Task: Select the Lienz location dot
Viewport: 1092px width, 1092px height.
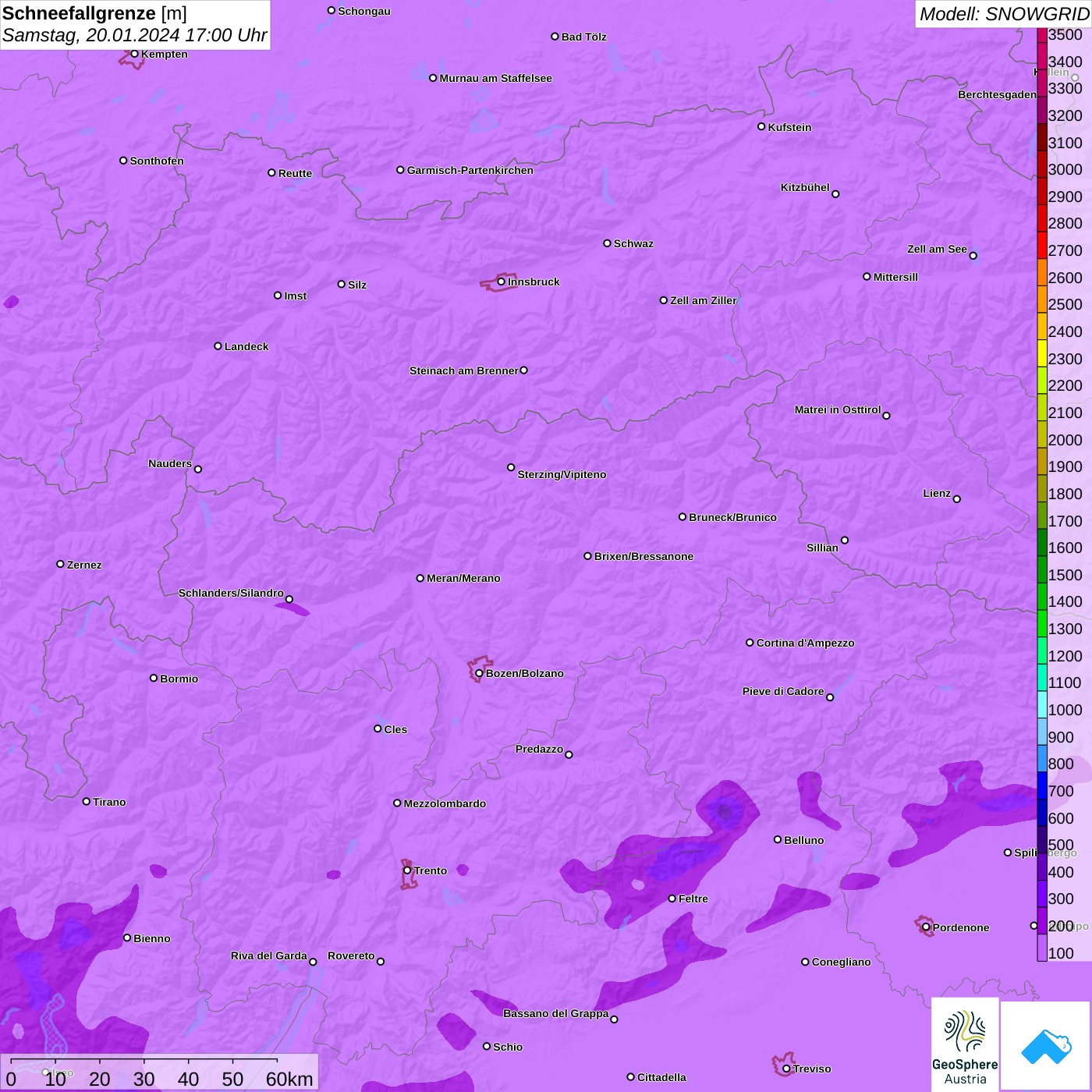Action: point(957,499)
